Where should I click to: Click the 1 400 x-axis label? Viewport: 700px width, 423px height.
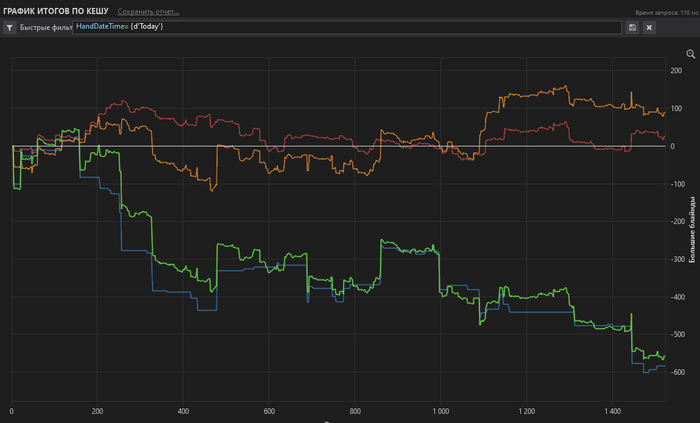point(613,411)
